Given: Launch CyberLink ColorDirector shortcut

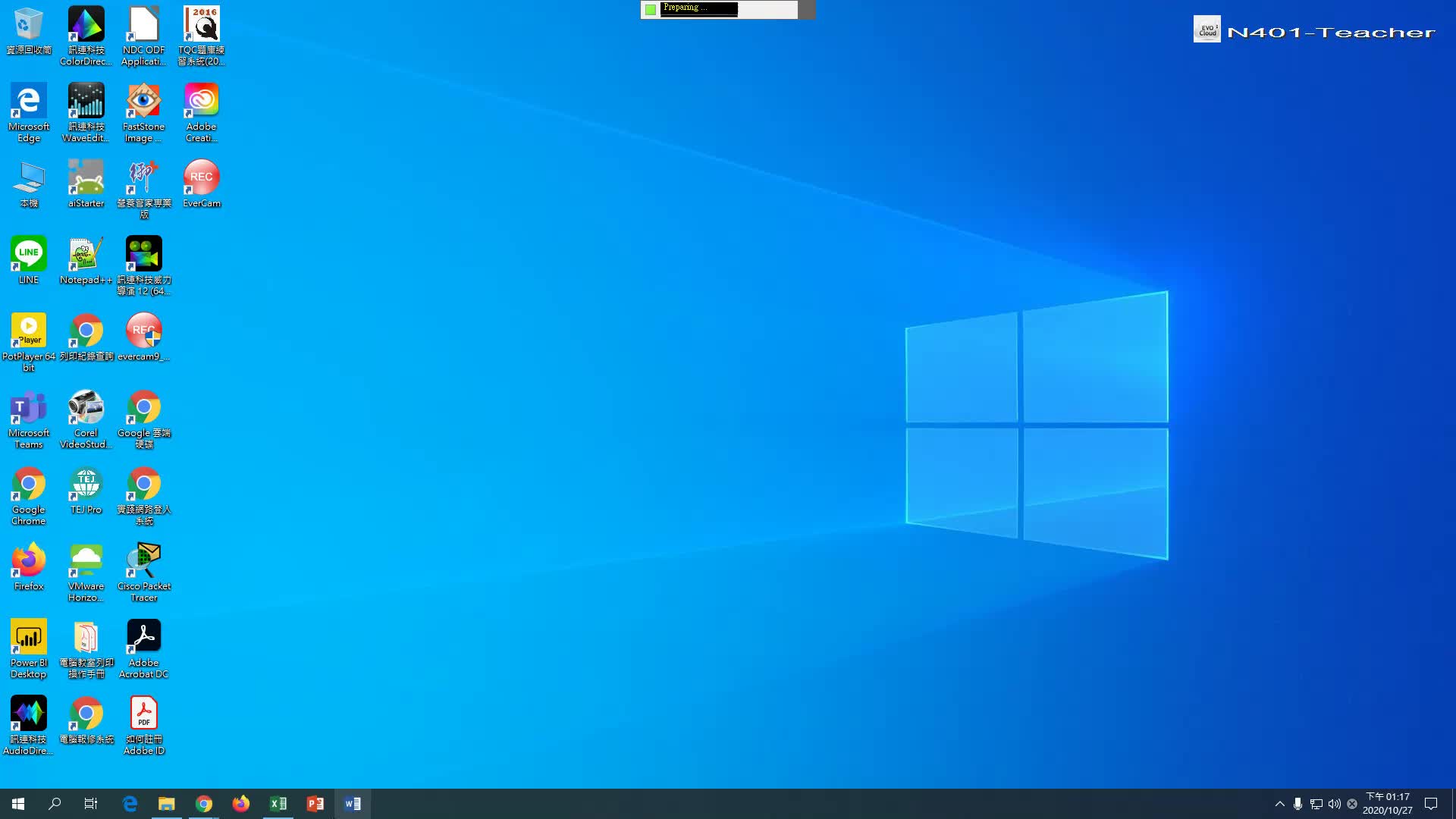Looking at the screenshot, I should click(x=86, y=36).
